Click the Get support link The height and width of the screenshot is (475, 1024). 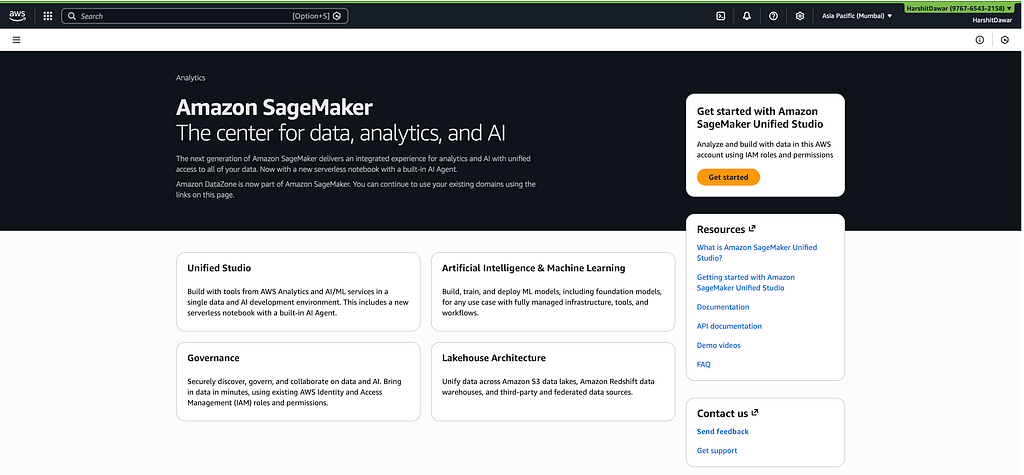coord(717,451)
